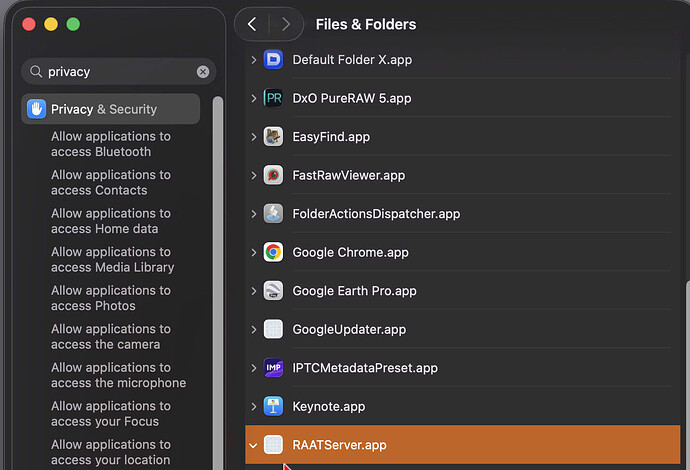
Task: Click the magnifying glass search icon
Action: (36, 71)
